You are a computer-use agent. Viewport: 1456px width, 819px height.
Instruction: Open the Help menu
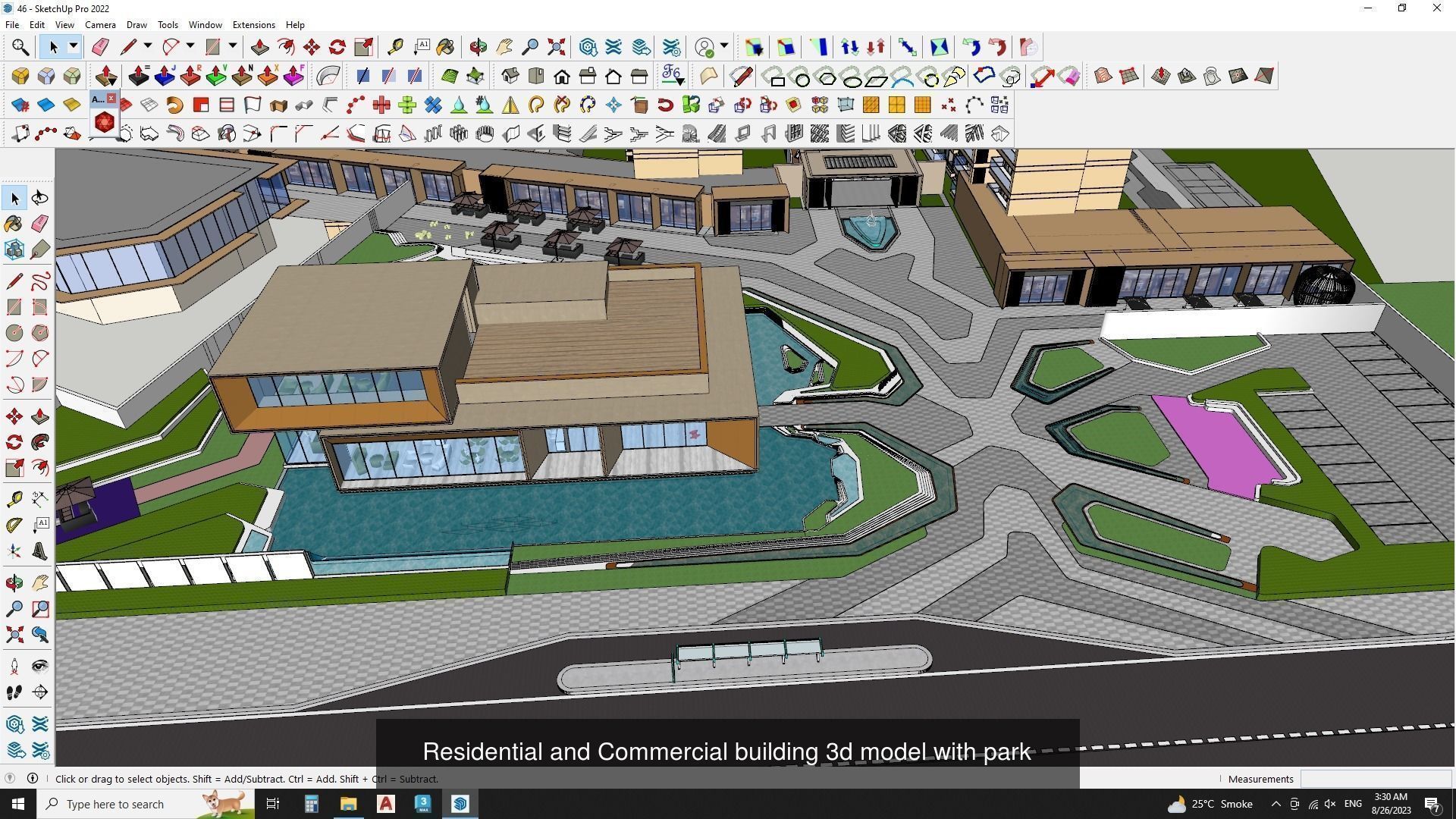tap(295, 25)
